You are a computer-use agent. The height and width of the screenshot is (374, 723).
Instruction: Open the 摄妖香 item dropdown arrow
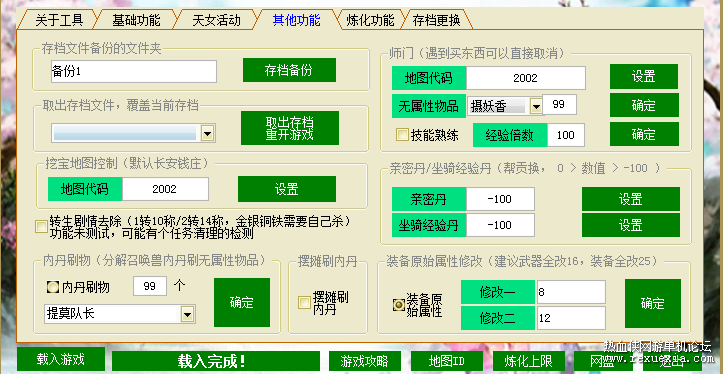[x=535, y=107]
